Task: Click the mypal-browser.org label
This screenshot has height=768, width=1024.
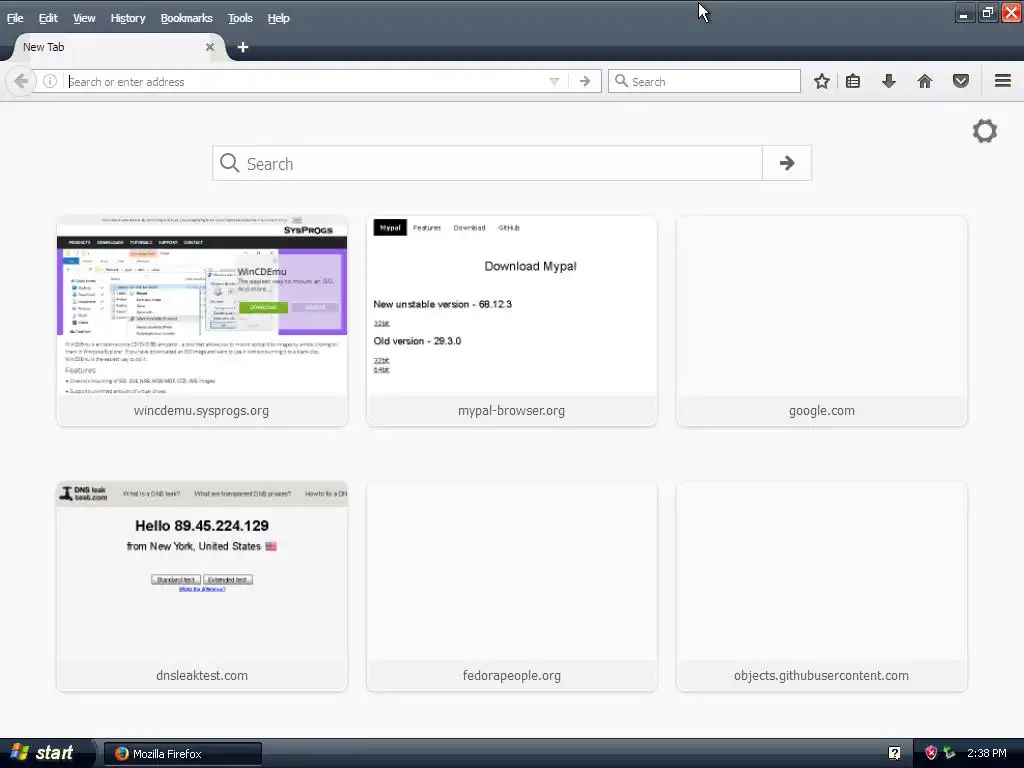Action: point(511,411)
